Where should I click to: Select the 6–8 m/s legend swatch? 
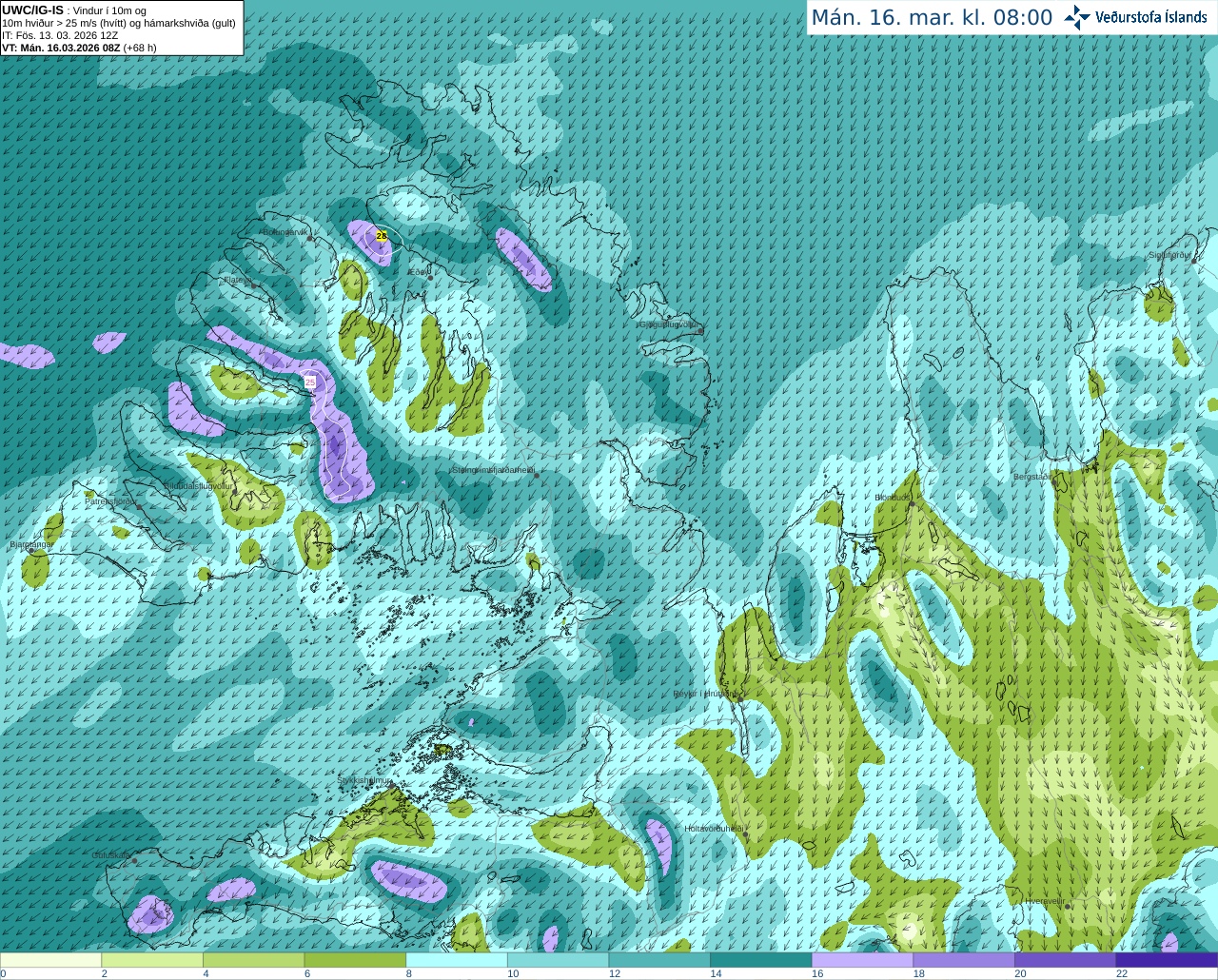(x=355, y=960)
